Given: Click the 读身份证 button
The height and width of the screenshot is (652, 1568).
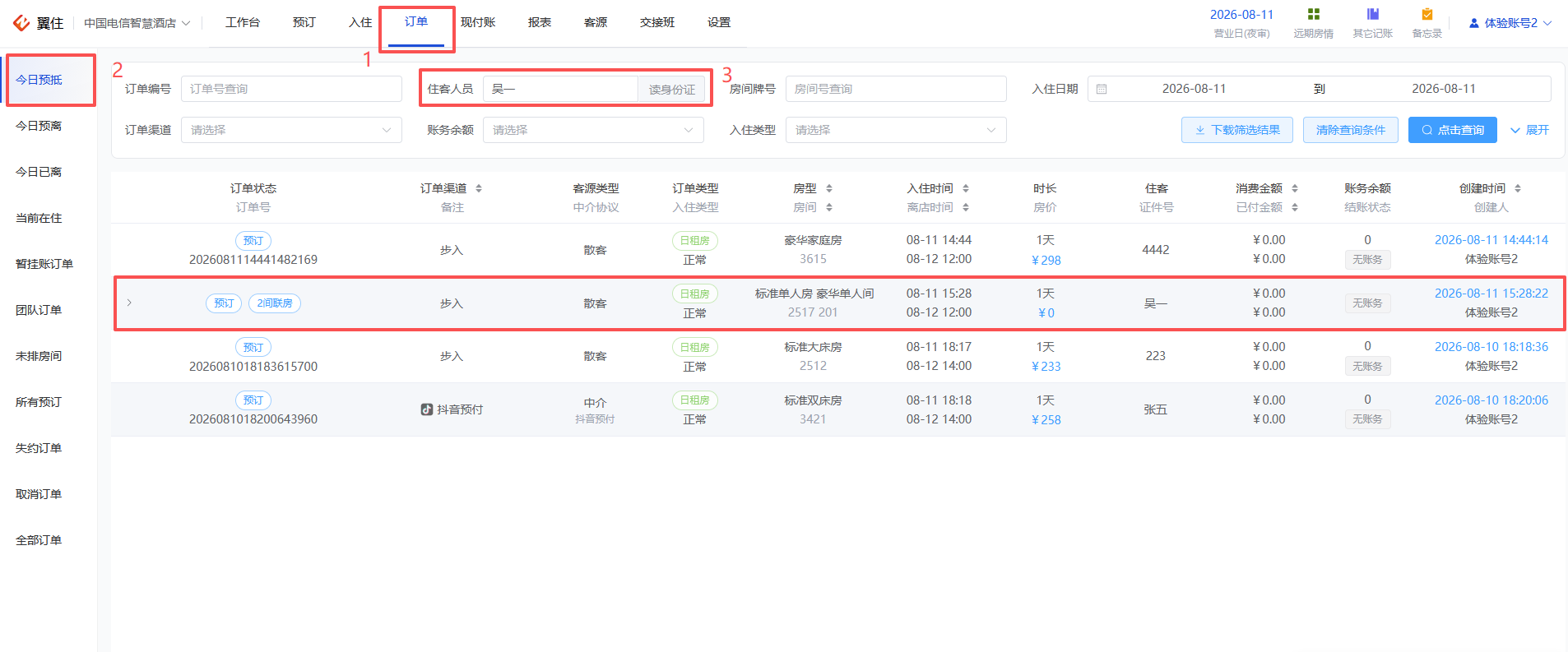Looking at the screenshot, I should point(671,89).
